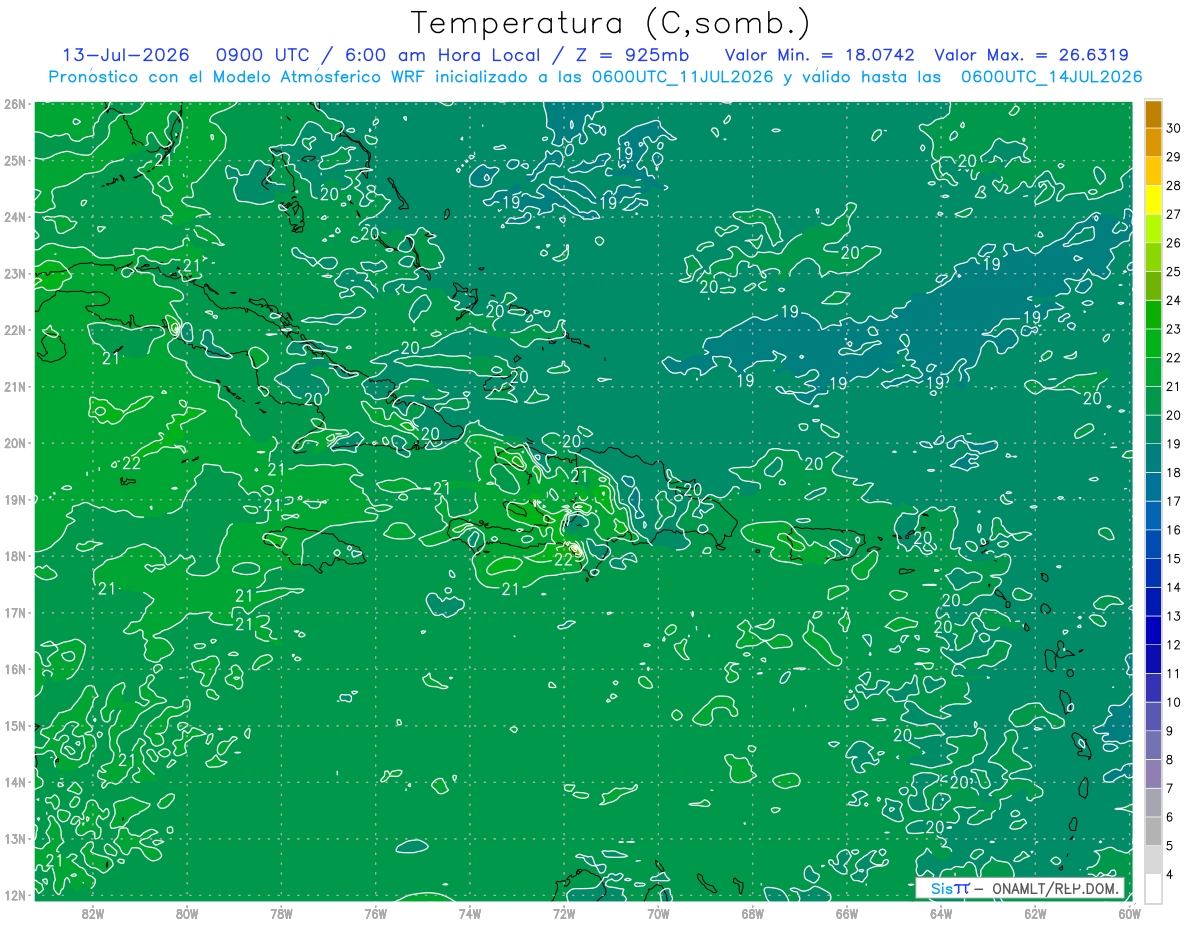Click latitude axis label '26N'
Image resolution: width=1200 pixels, height=927 pixels.
(x=15, y=104)
